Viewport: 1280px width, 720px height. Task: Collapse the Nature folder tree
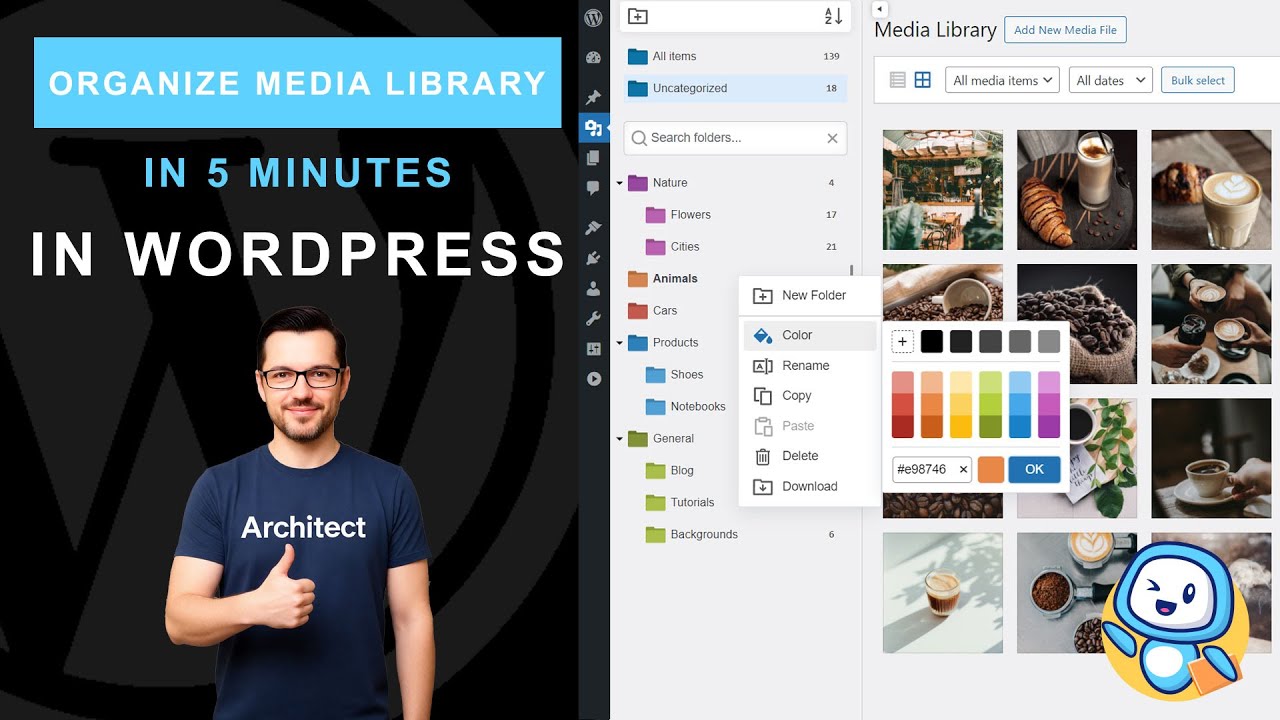click(619, 183)
